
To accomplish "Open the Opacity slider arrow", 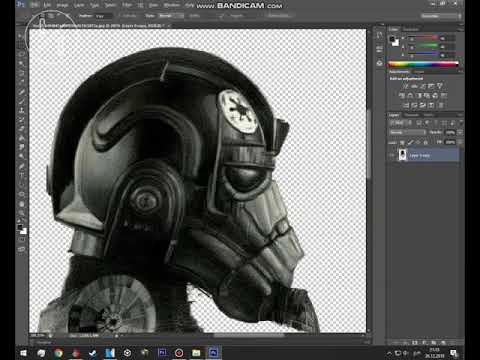I will click(460, 132).
